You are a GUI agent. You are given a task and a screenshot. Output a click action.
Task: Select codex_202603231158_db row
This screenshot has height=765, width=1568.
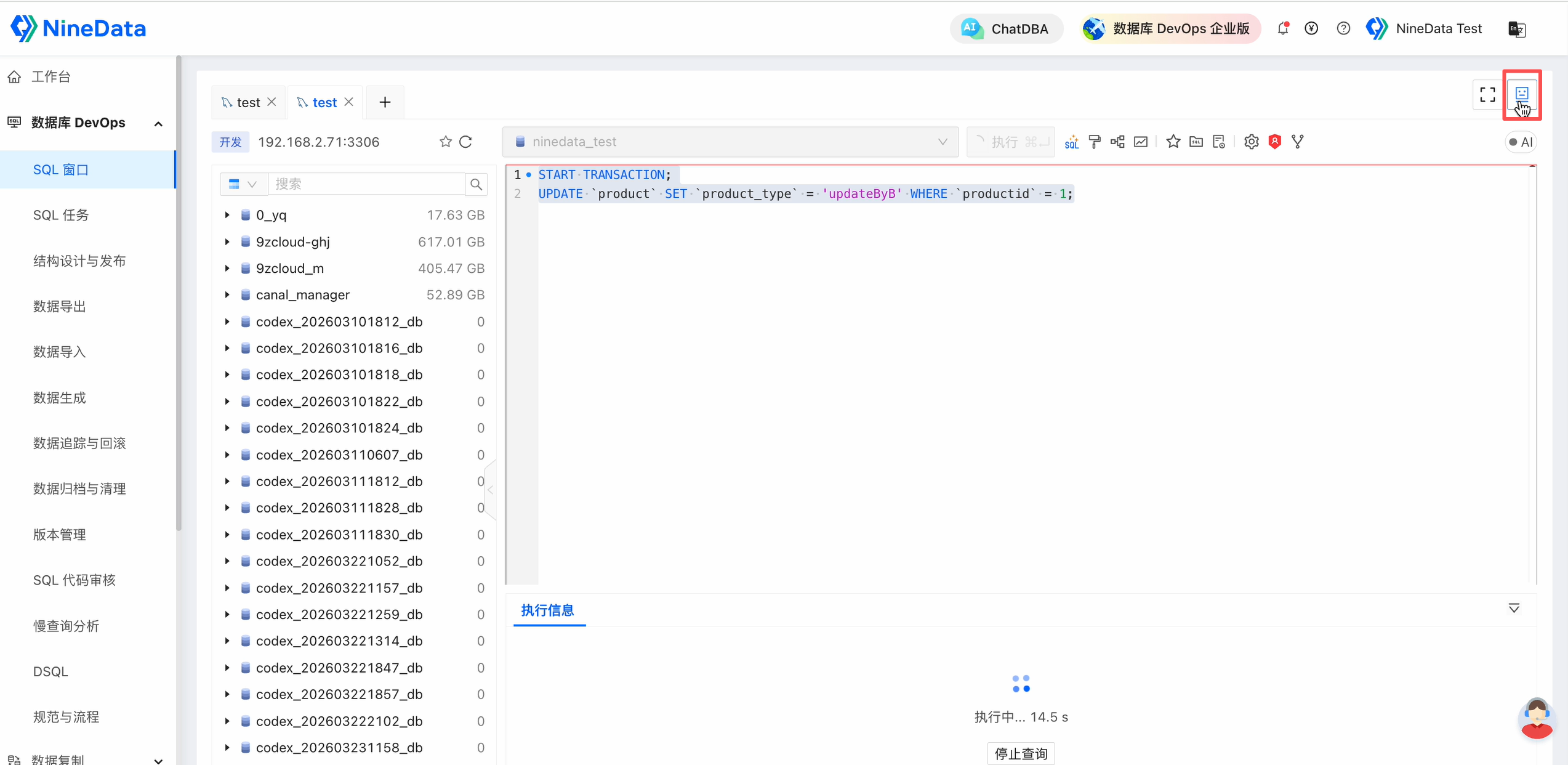tap(354, 747)
